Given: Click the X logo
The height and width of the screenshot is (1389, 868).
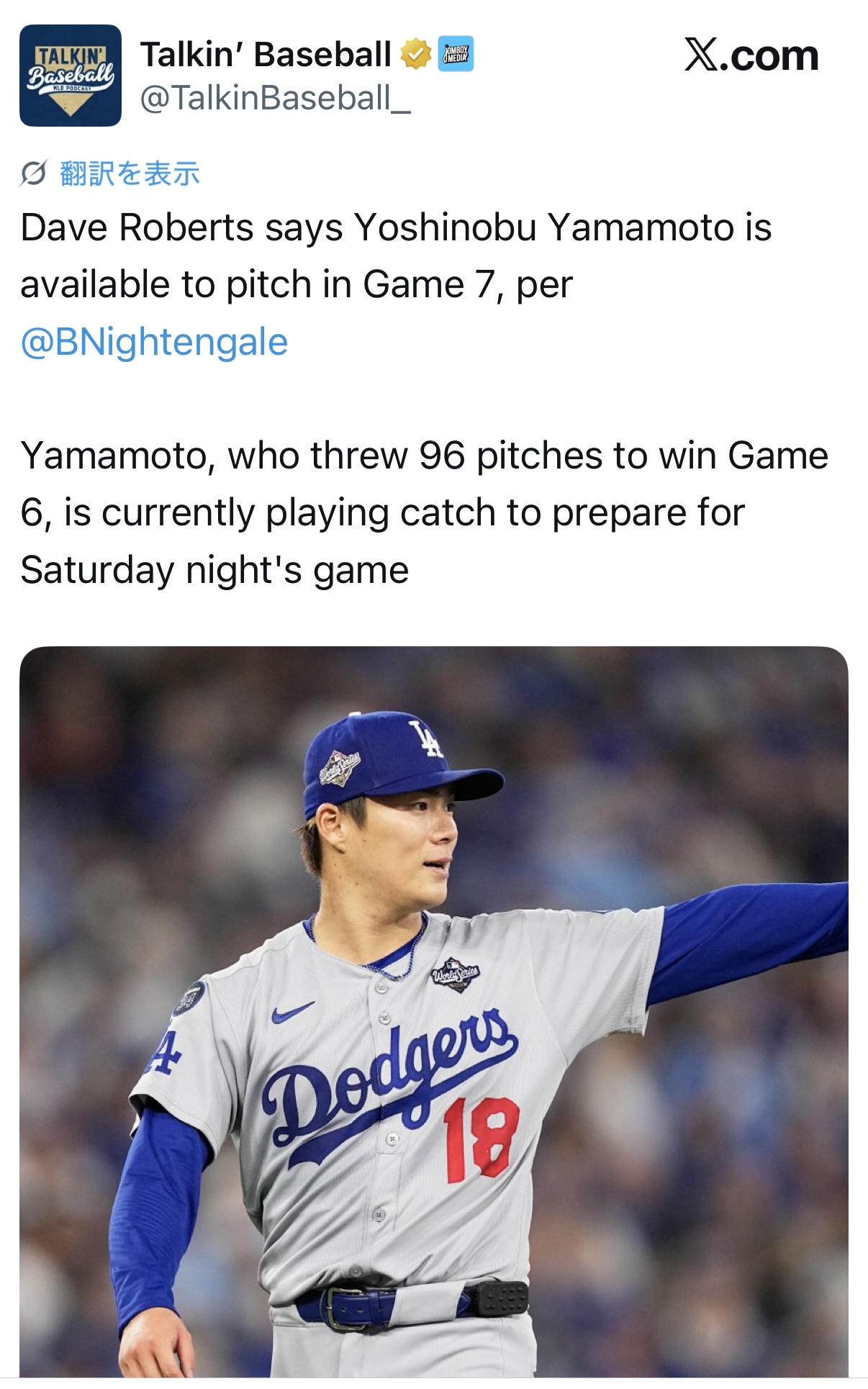Looking at the screenshot, I should click(x=700, y=55).
